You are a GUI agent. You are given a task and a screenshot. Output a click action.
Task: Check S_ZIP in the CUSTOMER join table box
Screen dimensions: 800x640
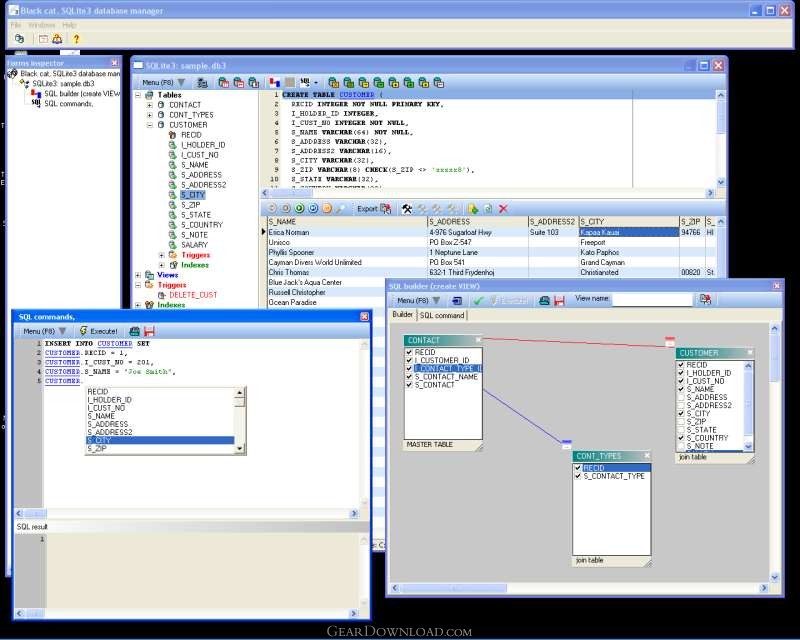click(x=681, y=422)
